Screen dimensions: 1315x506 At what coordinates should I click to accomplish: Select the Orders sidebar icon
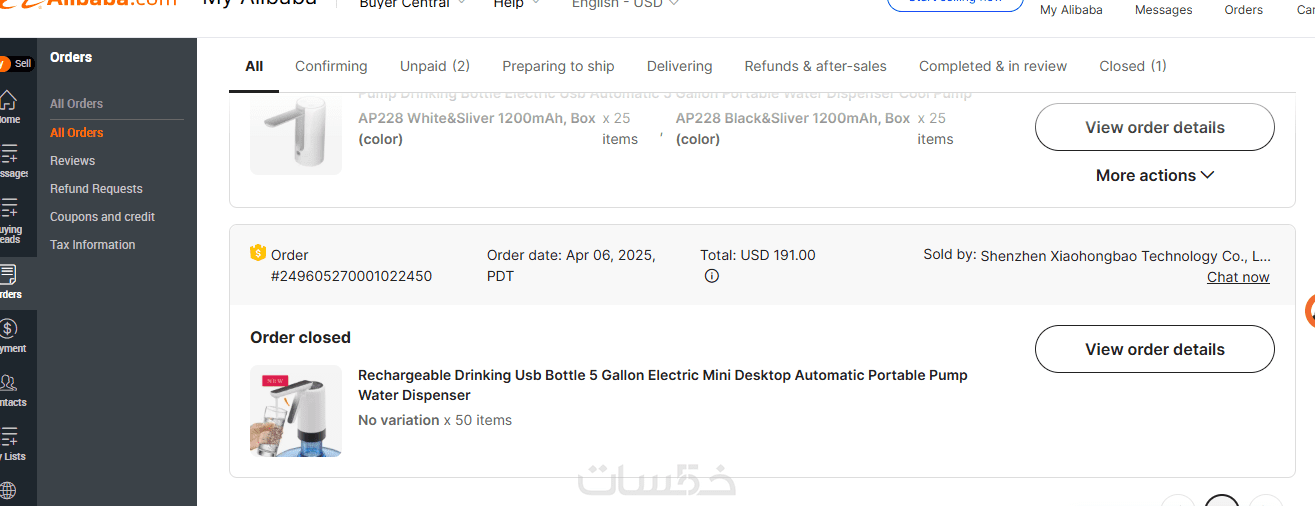point(8,277)
